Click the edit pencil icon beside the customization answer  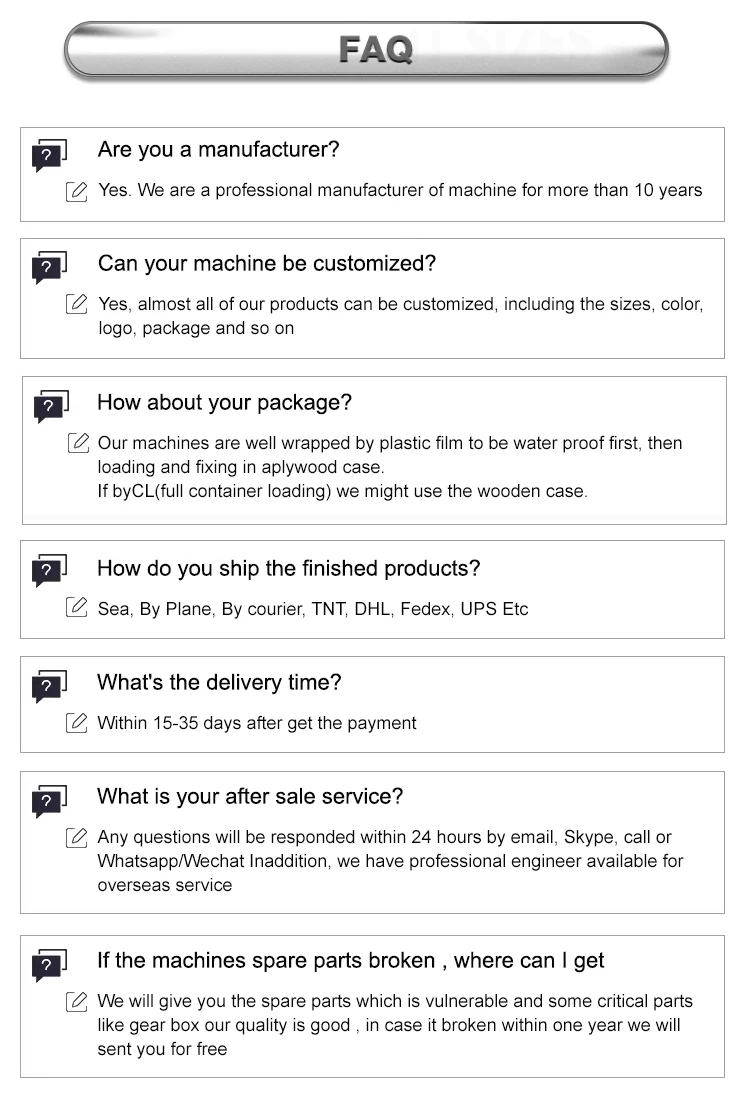tap(77, 304)
